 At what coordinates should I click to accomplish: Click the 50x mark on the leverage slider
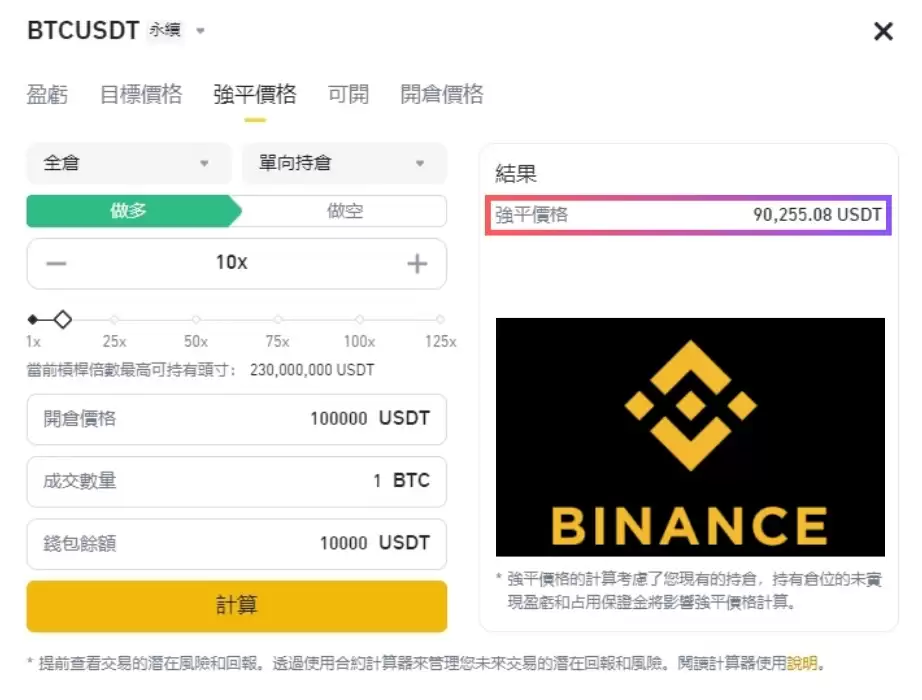[194, 319]
